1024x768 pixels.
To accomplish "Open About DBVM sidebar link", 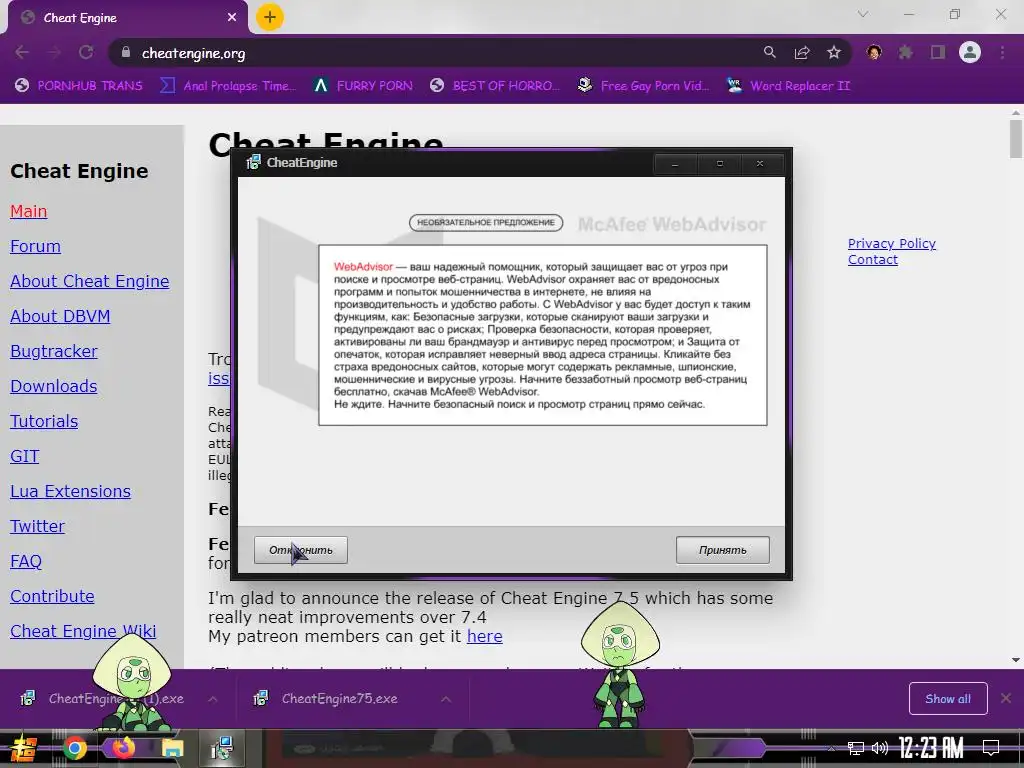I will (x=60, y=316).
